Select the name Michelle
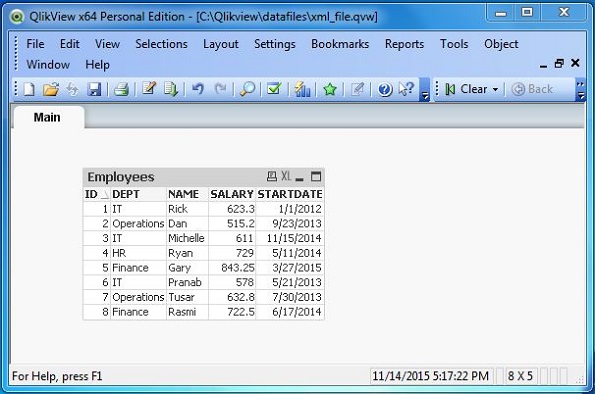 [x=186, y=238]
